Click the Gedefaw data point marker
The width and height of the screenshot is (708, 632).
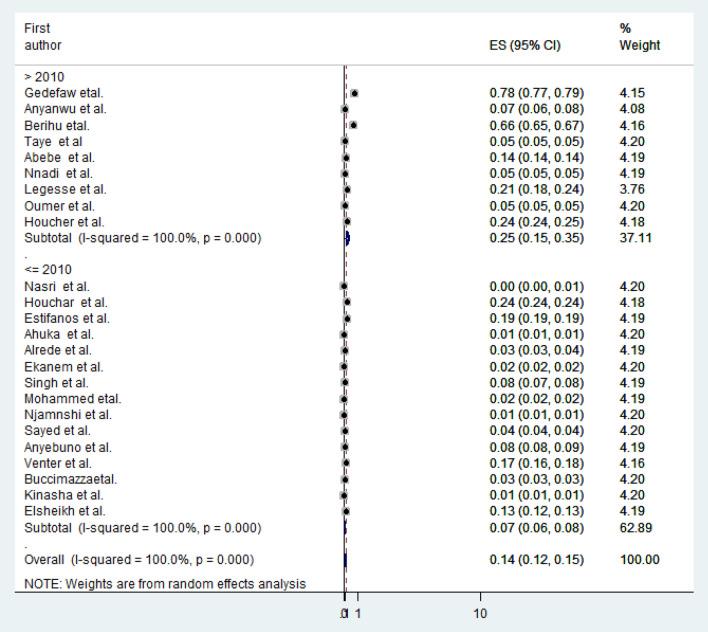click(x=354, y=93)
